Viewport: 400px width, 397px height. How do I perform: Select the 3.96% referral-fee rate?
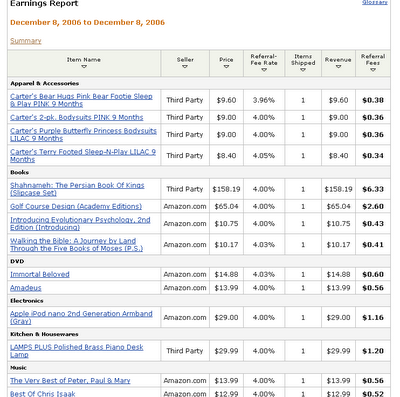click(264, 100)
